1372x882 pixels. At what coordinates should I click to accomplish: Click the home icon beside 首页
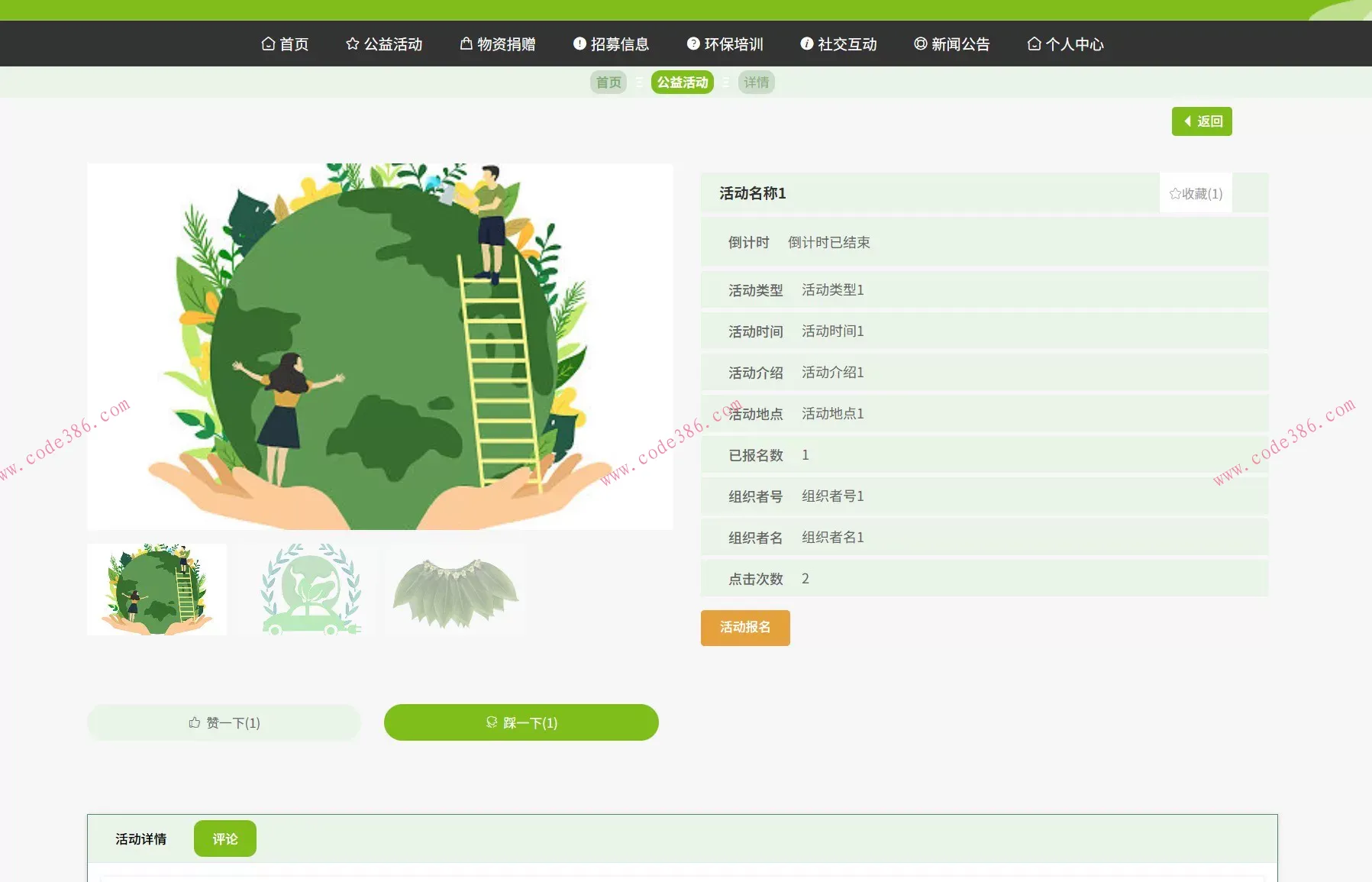coord(267,44)
